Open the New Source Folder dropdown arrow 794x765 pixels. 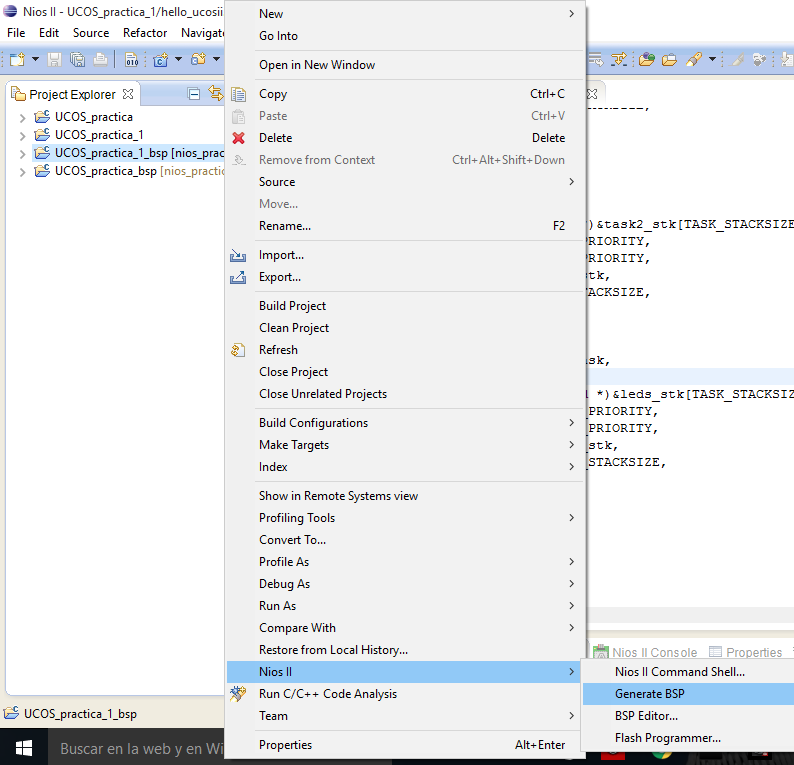coord(216,59)
